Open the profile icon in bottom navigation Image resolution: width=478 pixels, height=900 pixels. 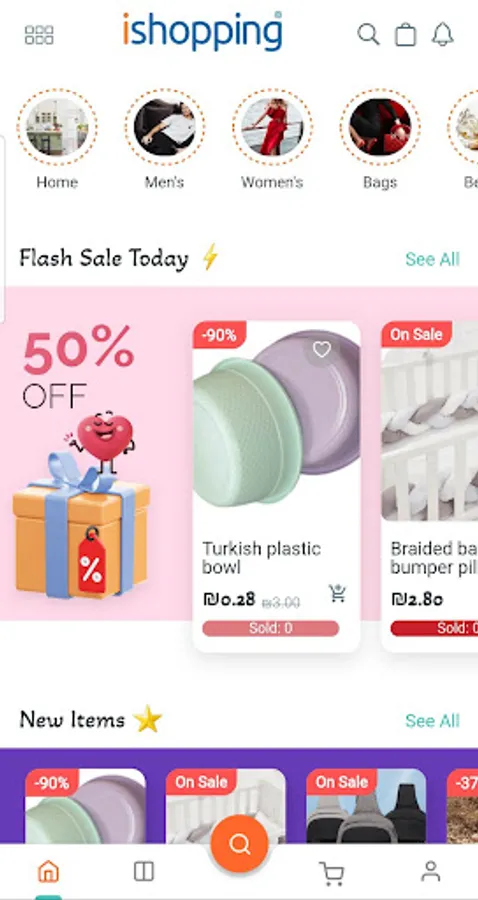coord(430,871)
